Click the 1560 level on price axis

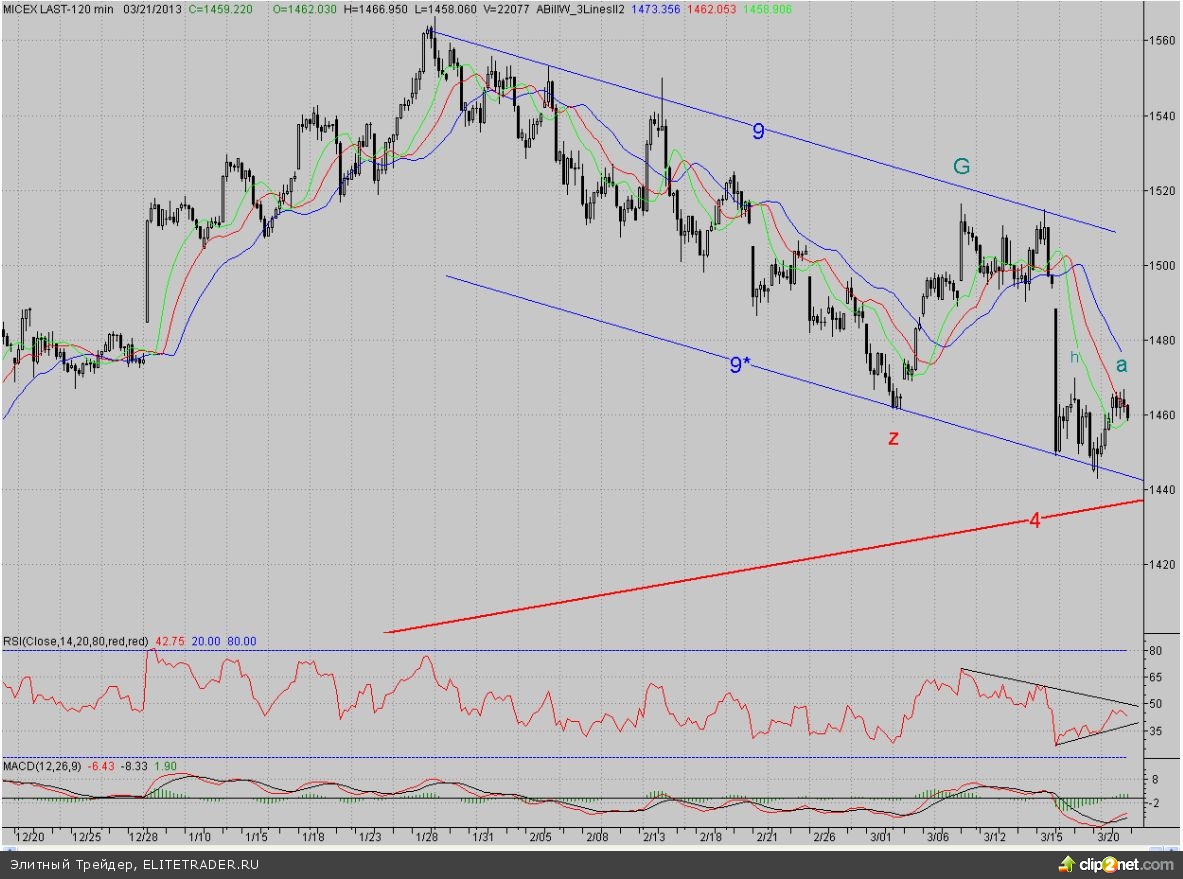[1160, 41]
